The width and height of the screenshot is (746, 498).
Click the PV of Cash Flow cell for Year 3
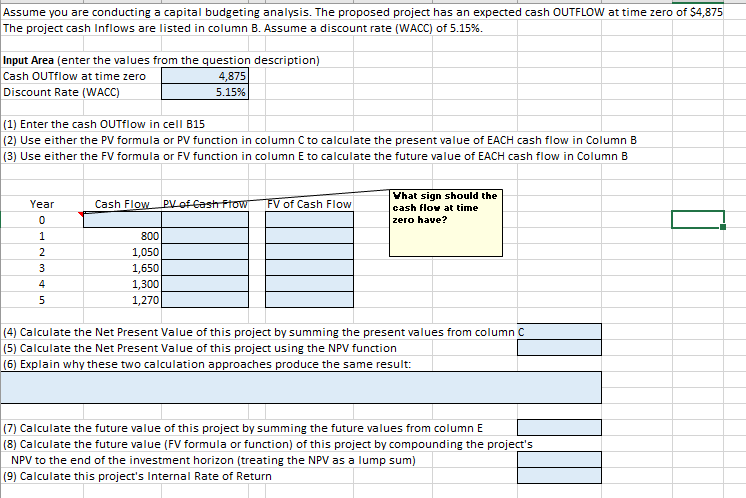(205, 268)
